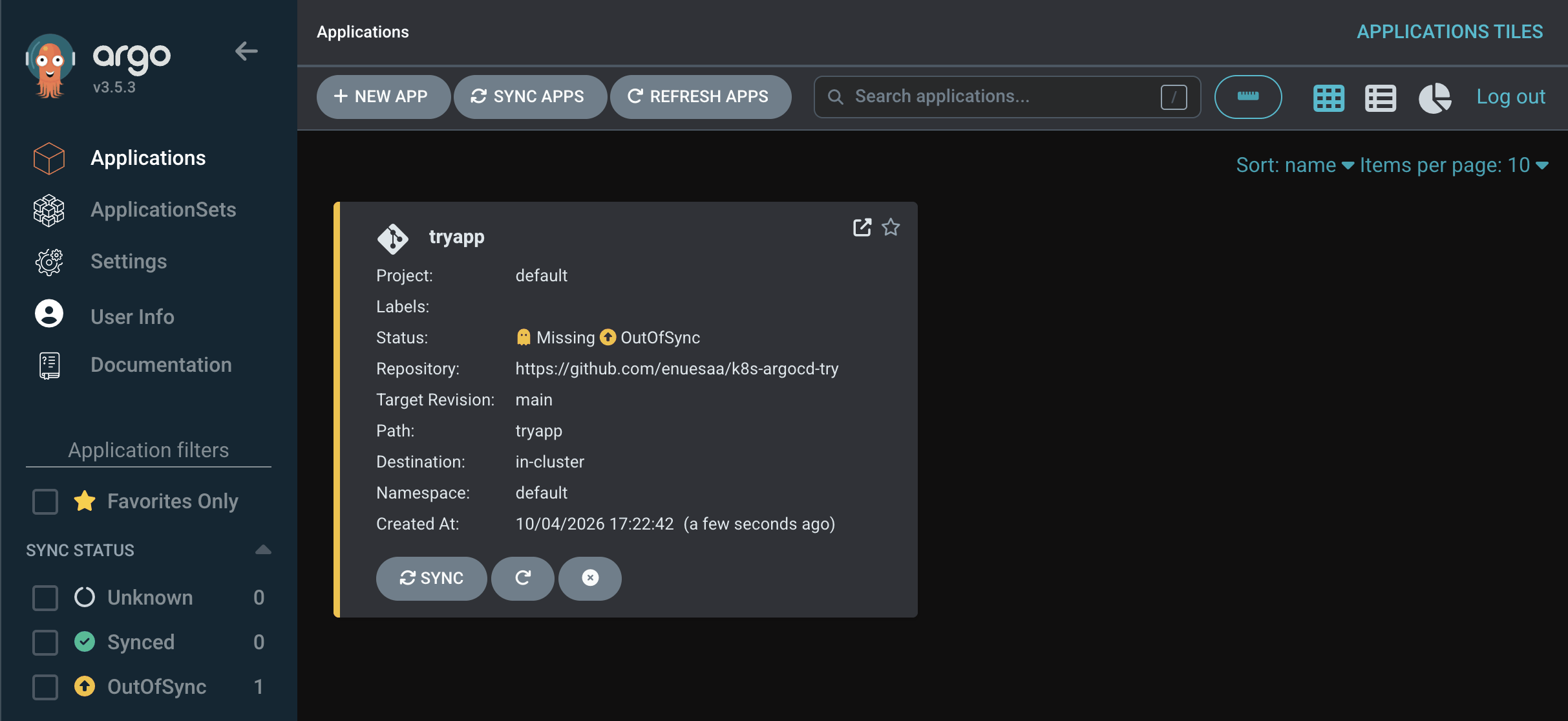The height and width of the screenshot is (721, 1568).
Task: Mark tryapp as favorite with star
Action: coord(891,227)
